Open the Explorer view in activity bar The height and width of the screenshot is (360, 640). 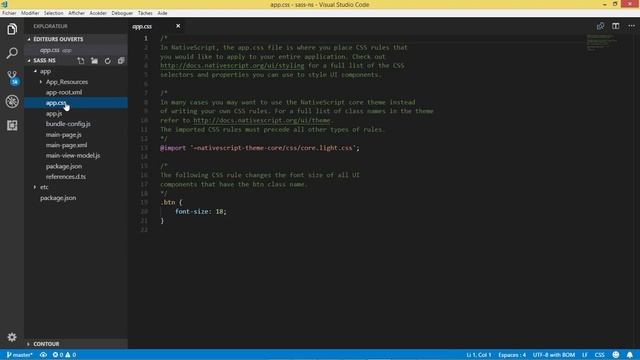12,29
